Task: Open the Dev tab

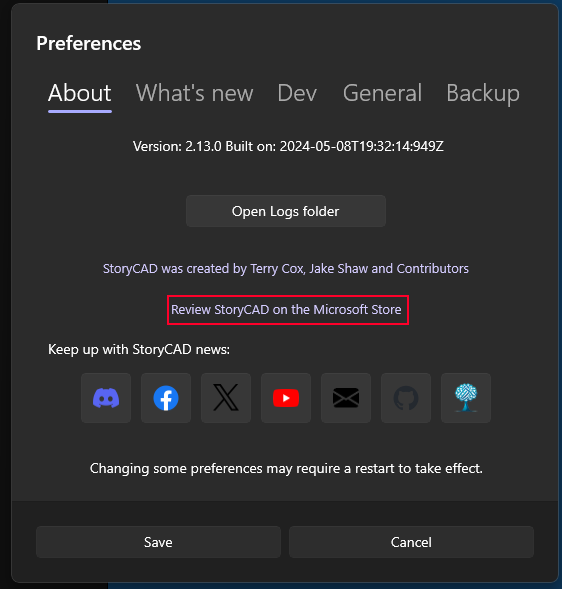Action: 297,93
